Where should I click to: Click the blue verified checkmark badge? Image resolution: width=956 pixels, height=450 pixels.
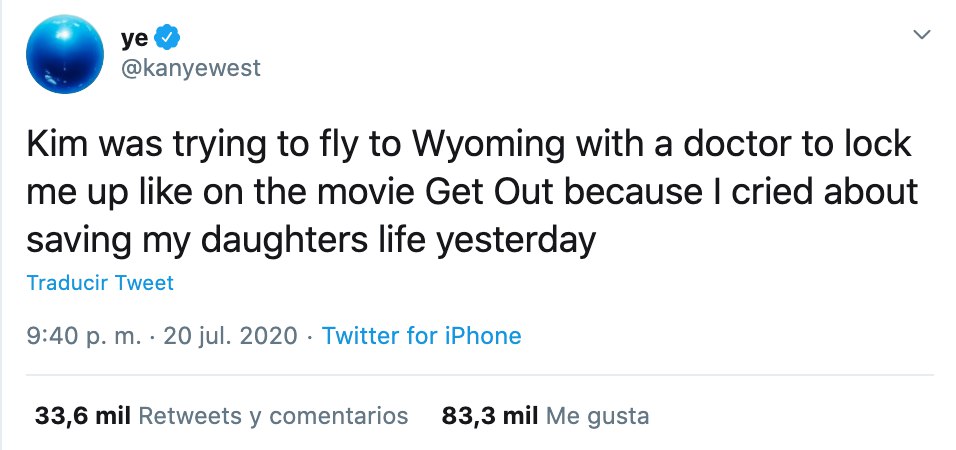point(167,38)
